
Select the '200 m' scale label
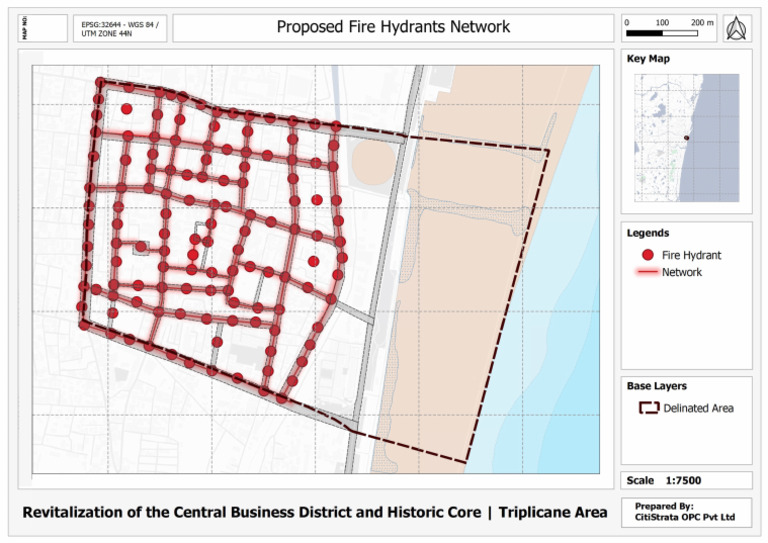702,23
